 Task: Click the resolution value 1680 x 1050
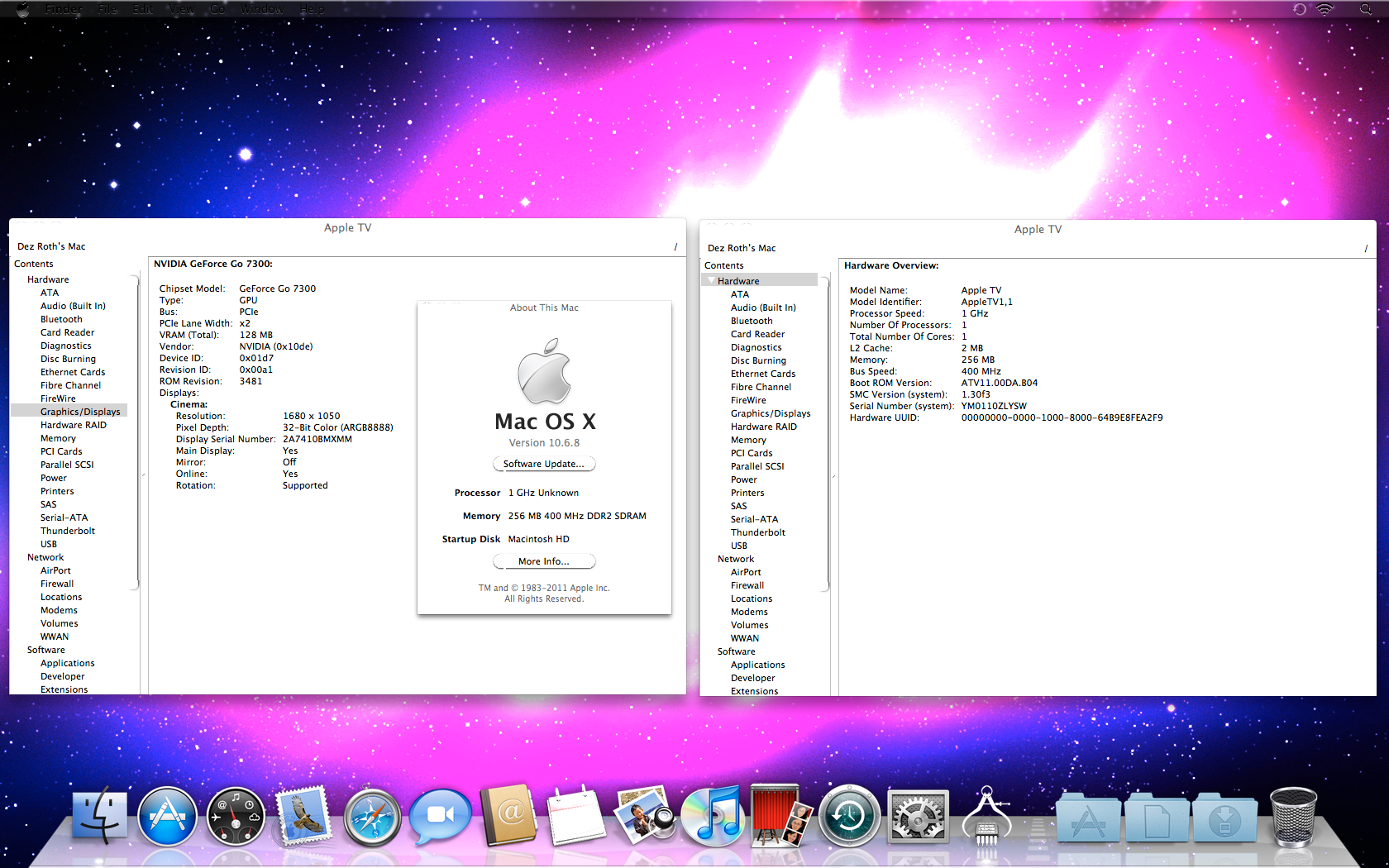312,416
